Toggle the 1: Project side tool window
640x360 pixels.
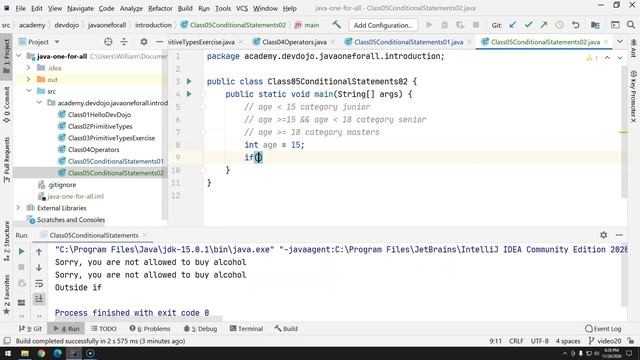pyautogui.click(x=7, y=56)
